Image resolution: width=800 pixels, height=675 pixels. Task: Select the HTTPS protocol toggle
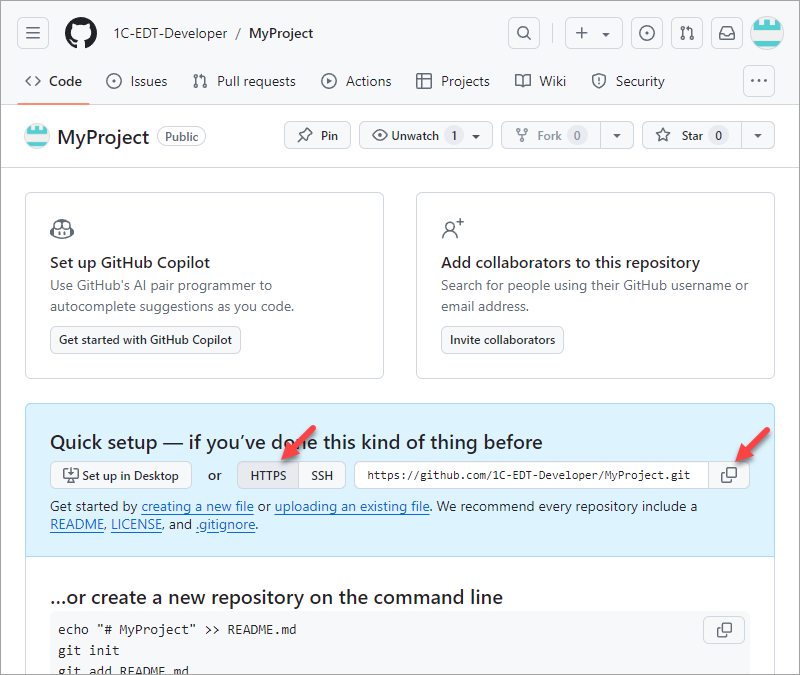tap(268, 475)
